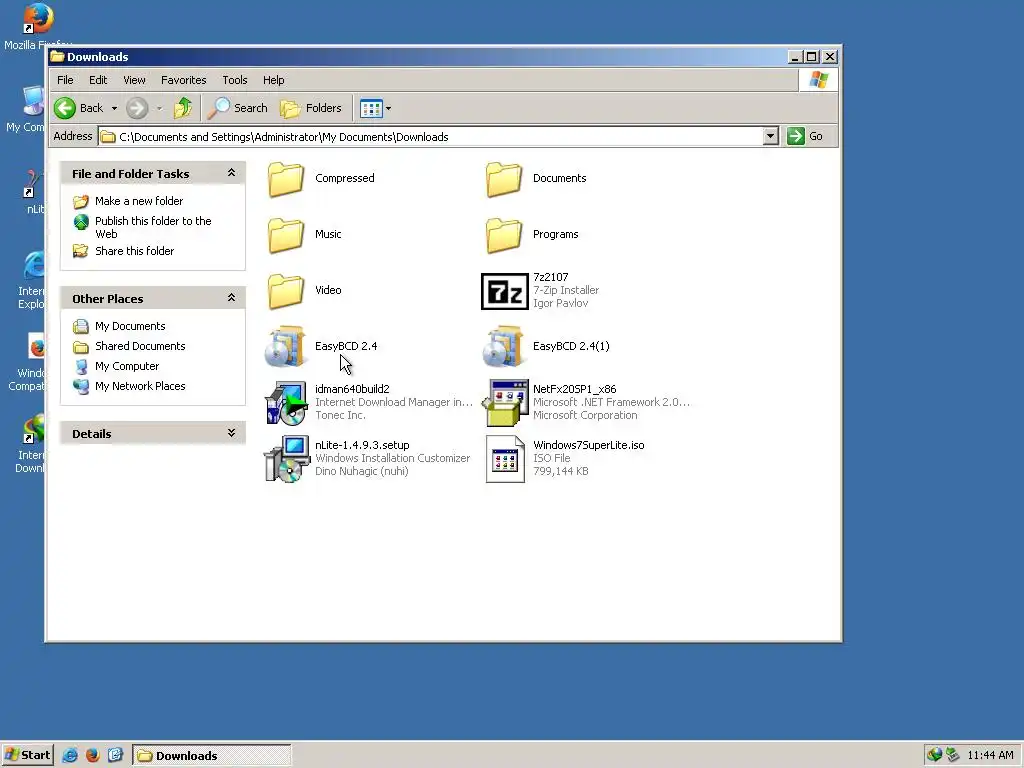1024x768 pixels.
Task: Open the Views icon button
Action: coord(371,108)
